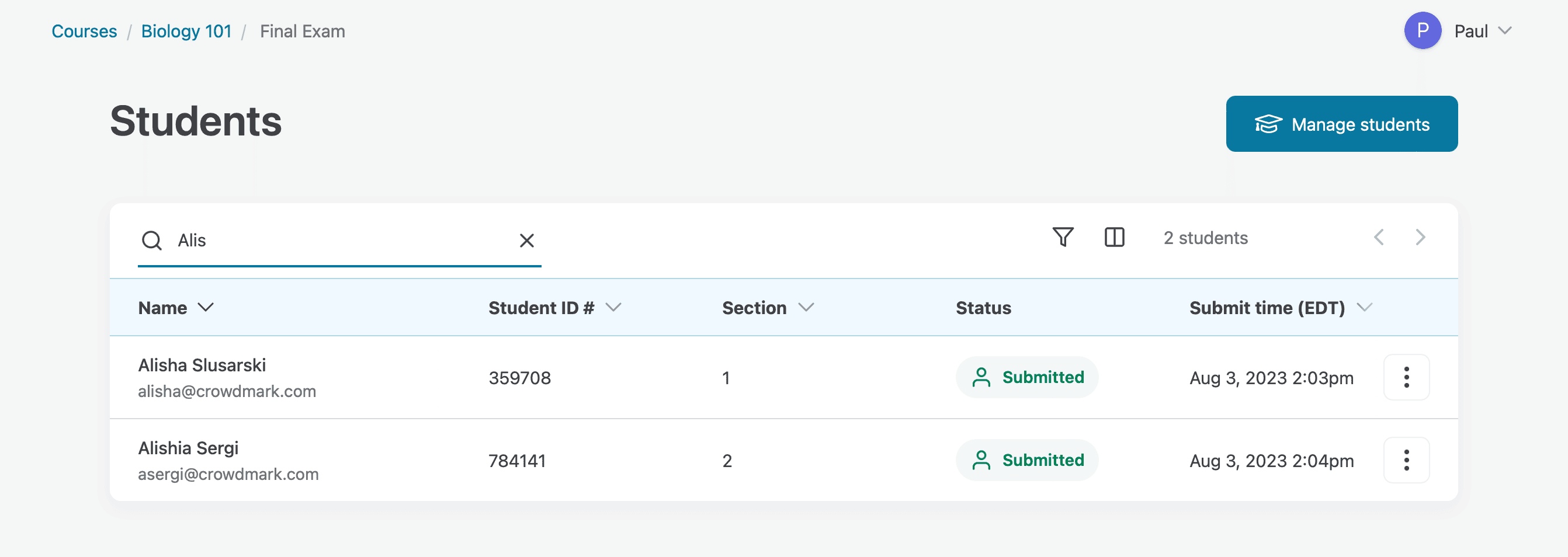Open the kebab menu for Alishia Sergi
The width and height of the screenshot is (1568, 557).
[x=1406, y=460]
